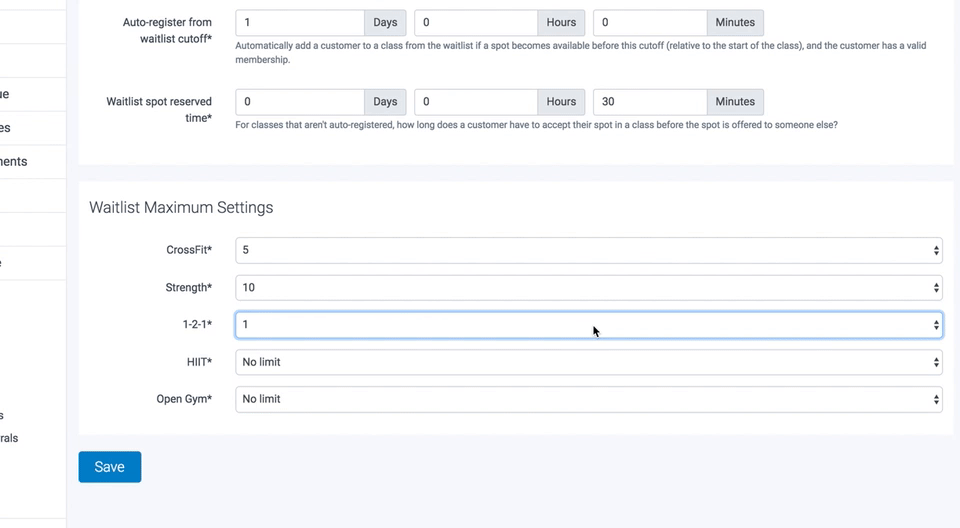Viewport: 960px width, 528px height.
Task: Focus the Waitlist spot reserved Hours field
Action: click(x=476, y=102)
